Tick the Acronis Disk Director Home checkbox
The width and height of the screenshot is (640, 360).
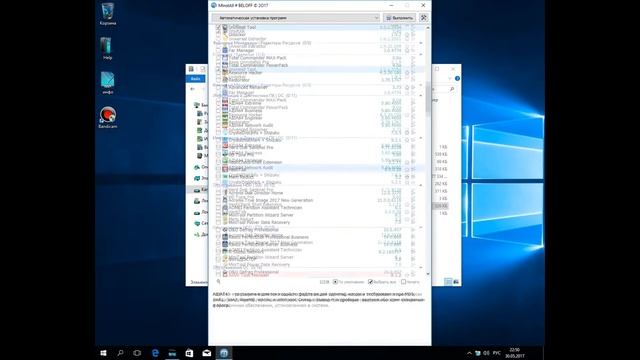pyautogui.click(x=218, y=193)
